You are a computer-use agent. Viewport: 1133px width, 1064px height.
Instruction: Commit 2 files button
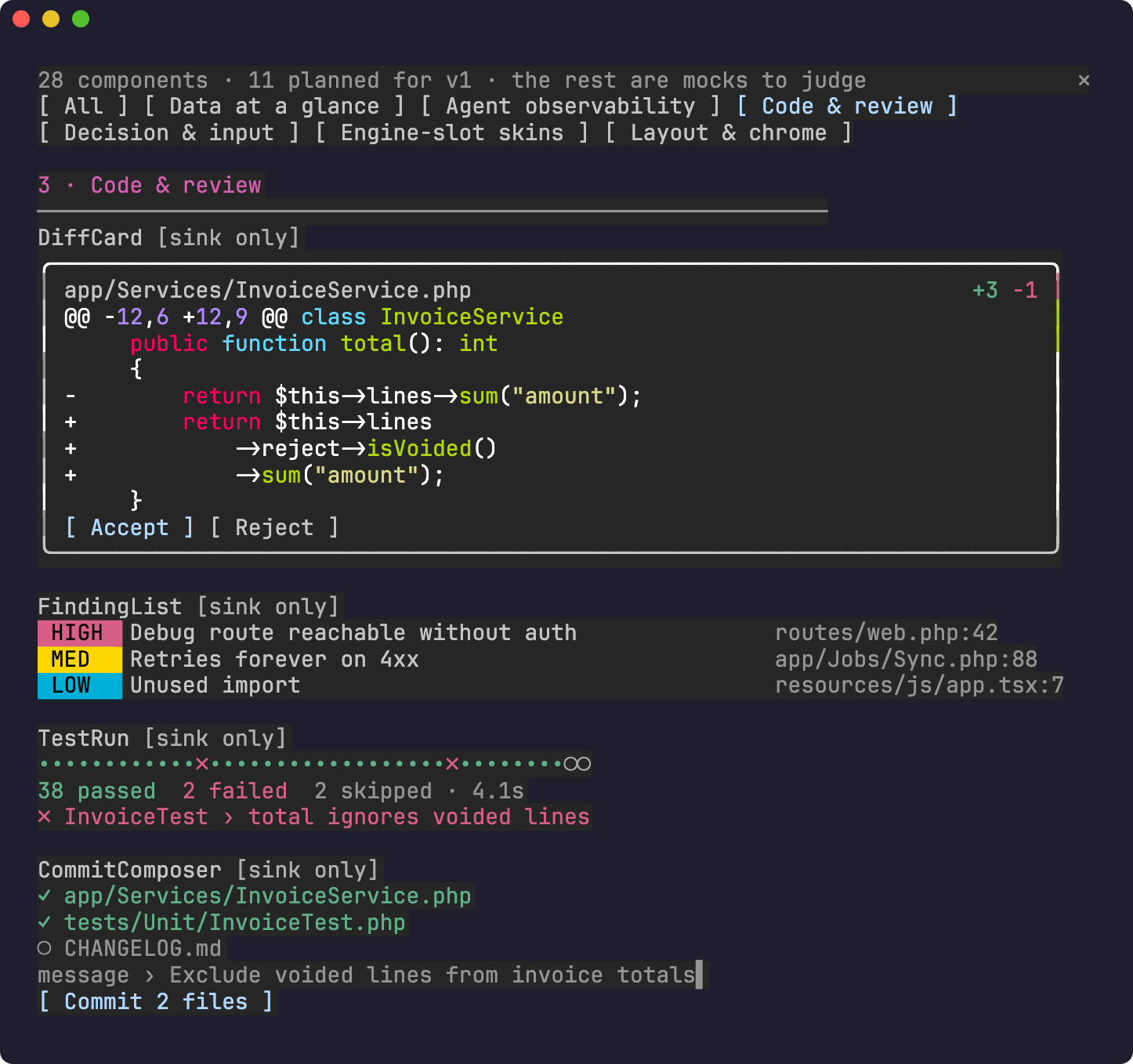[156, 1001]
